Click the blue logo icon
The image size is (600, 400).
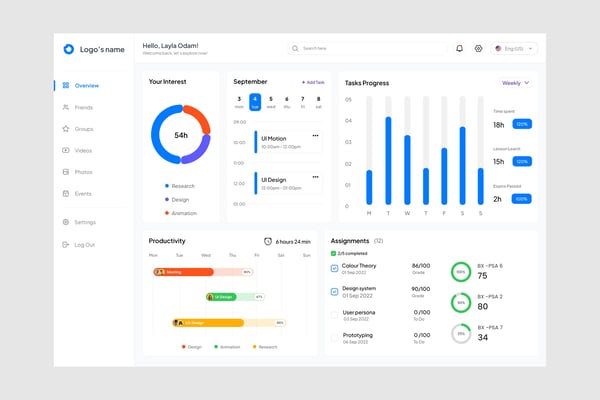click(x=68, y=49)
